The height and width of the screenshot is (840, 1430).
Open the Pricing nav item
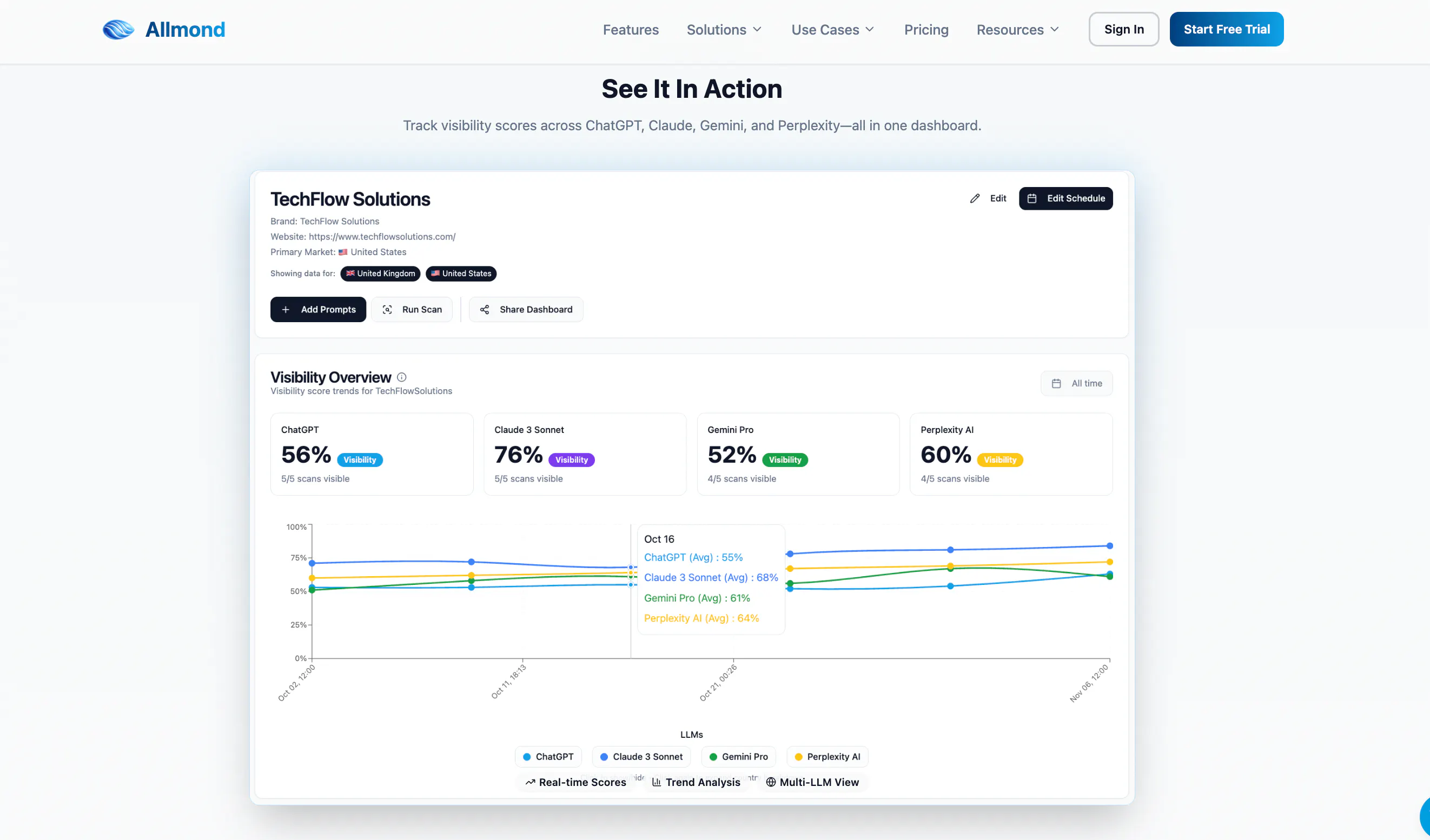[x=926, y=30]
